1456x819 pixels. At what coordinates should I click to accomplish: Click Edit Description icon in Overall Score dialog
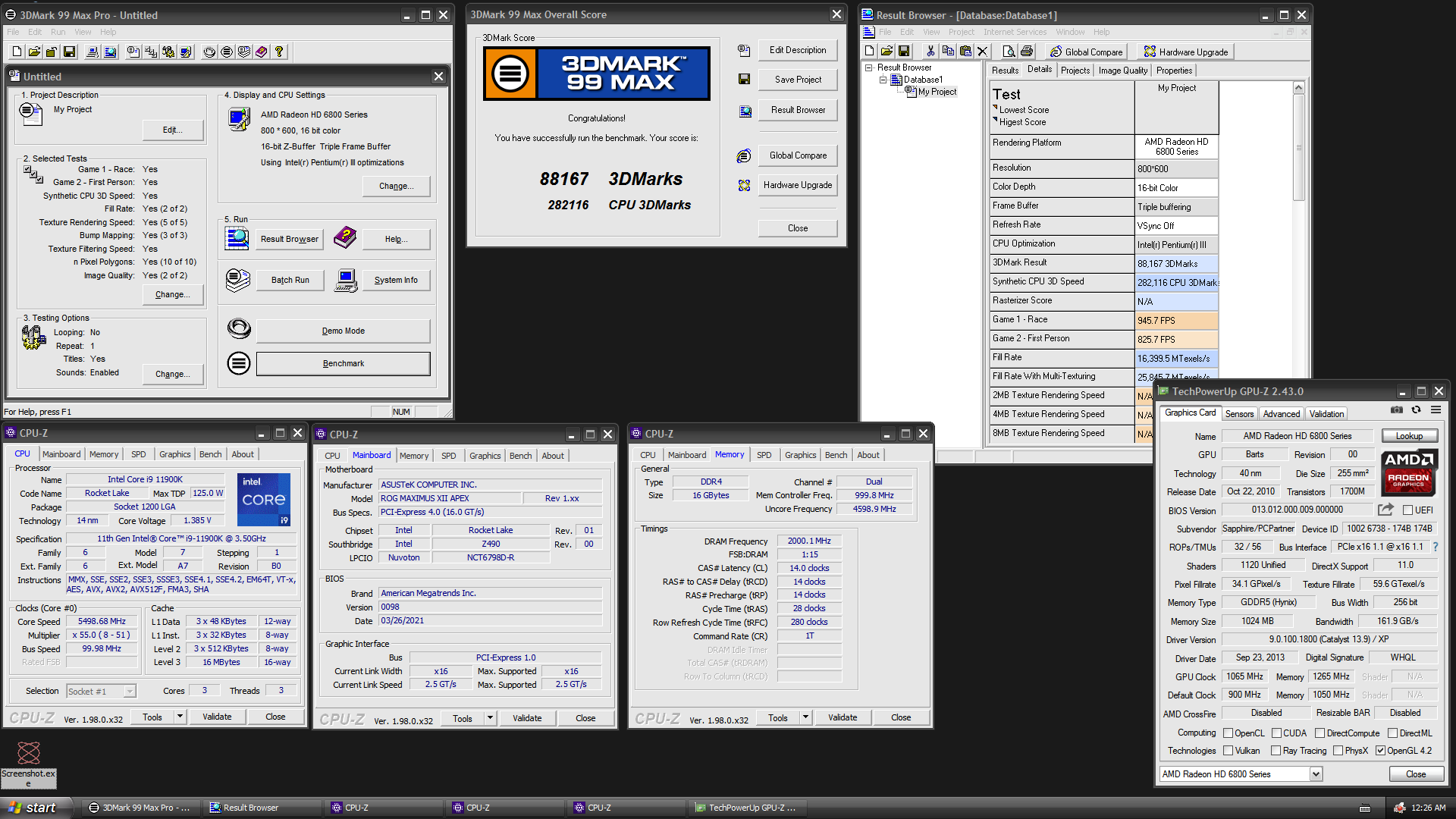click(744, 50)
